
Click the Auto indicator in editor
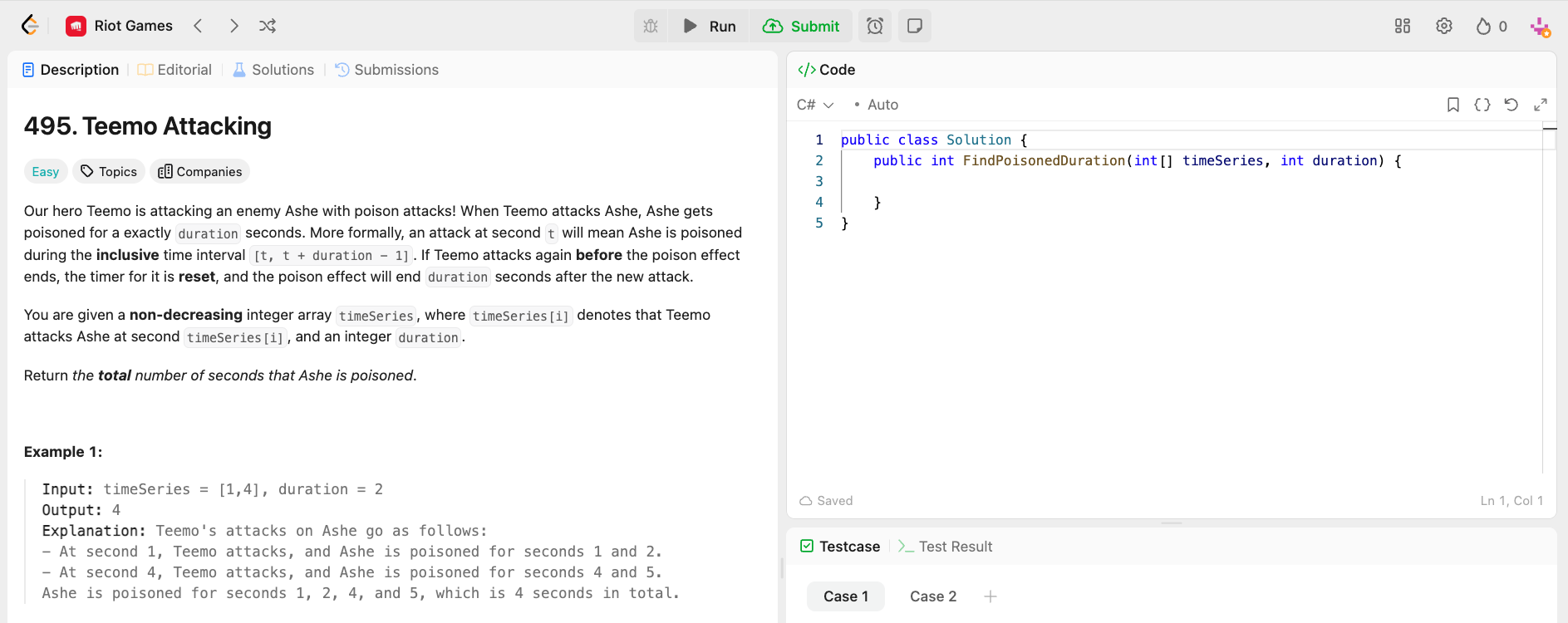[x=877, y=105]
